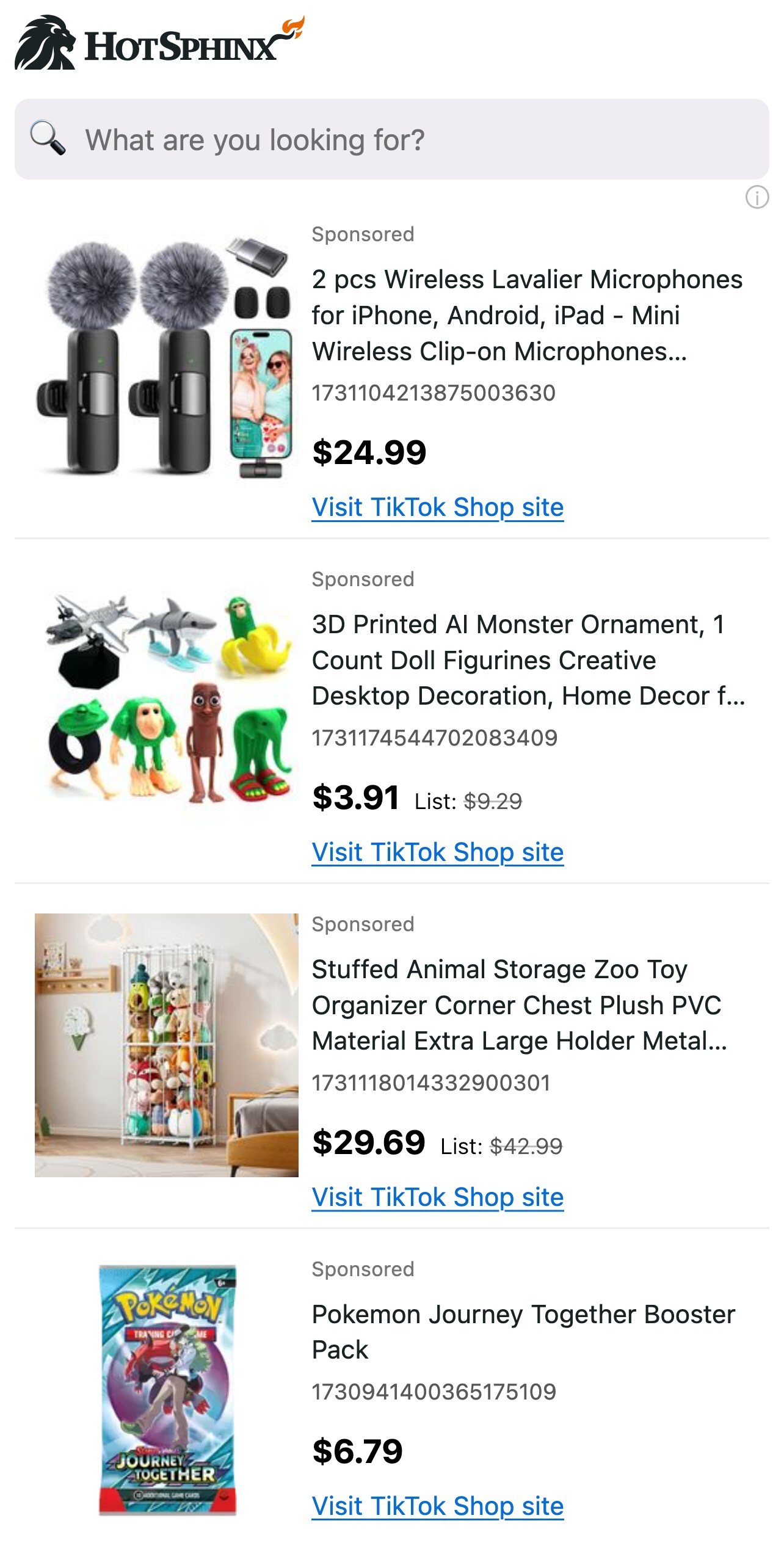Click the $24.99 microphone price
Image resolution: width=784 pixels, height=1543 pixels.
(369, 452)
